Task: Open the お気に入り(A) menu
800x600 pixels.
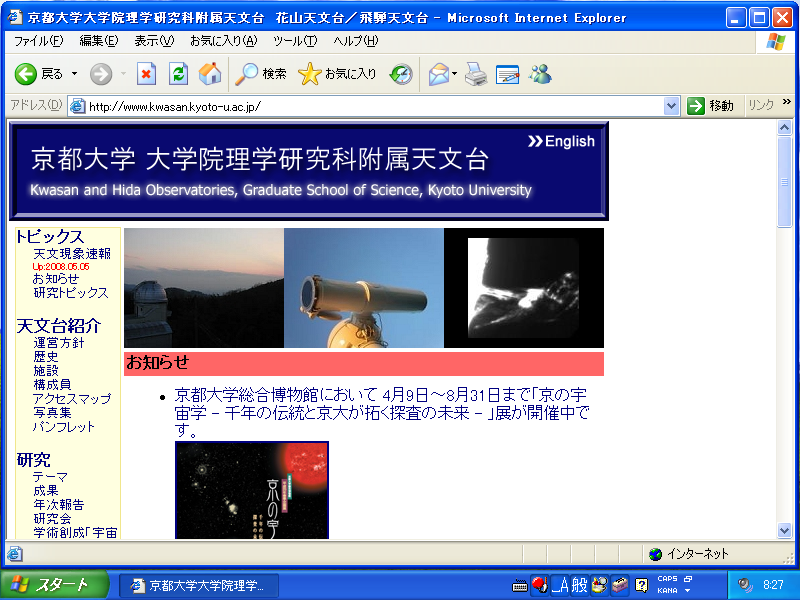Action: click(x=223, y=41)
